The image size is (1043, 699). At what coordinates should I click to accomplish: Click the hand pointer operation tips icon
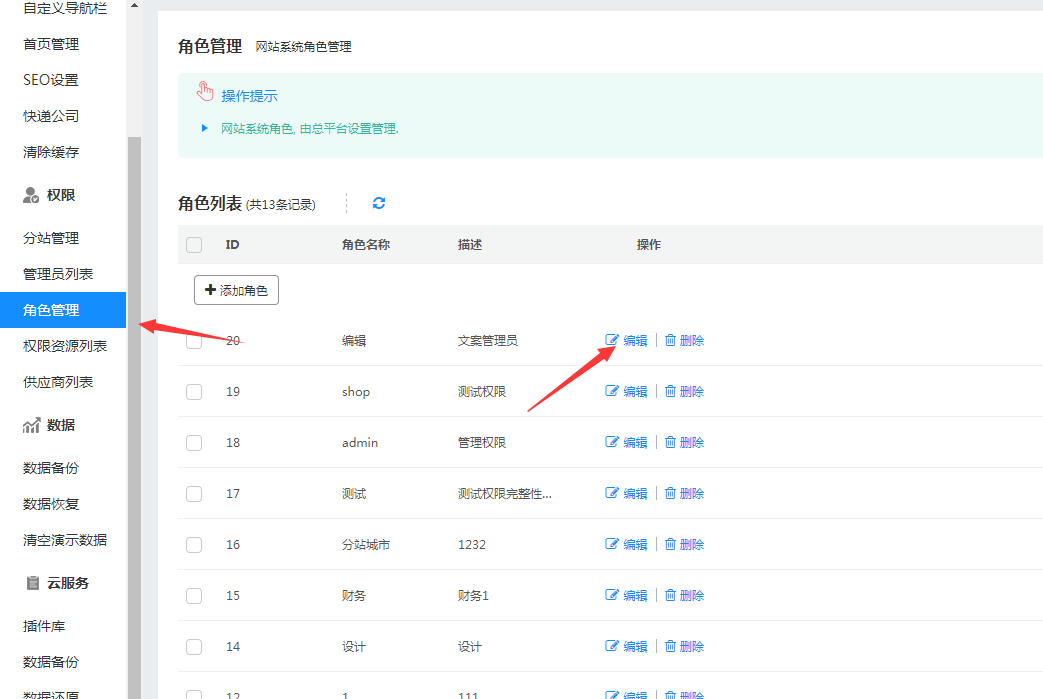pos(205,93)
